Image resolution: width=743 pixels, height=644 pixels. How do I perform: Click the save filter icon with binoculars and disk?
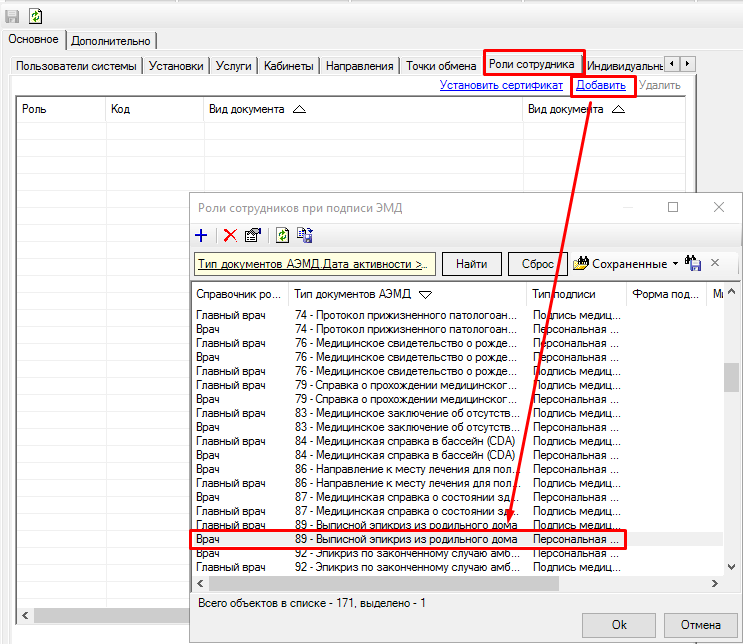click(693, 263)
